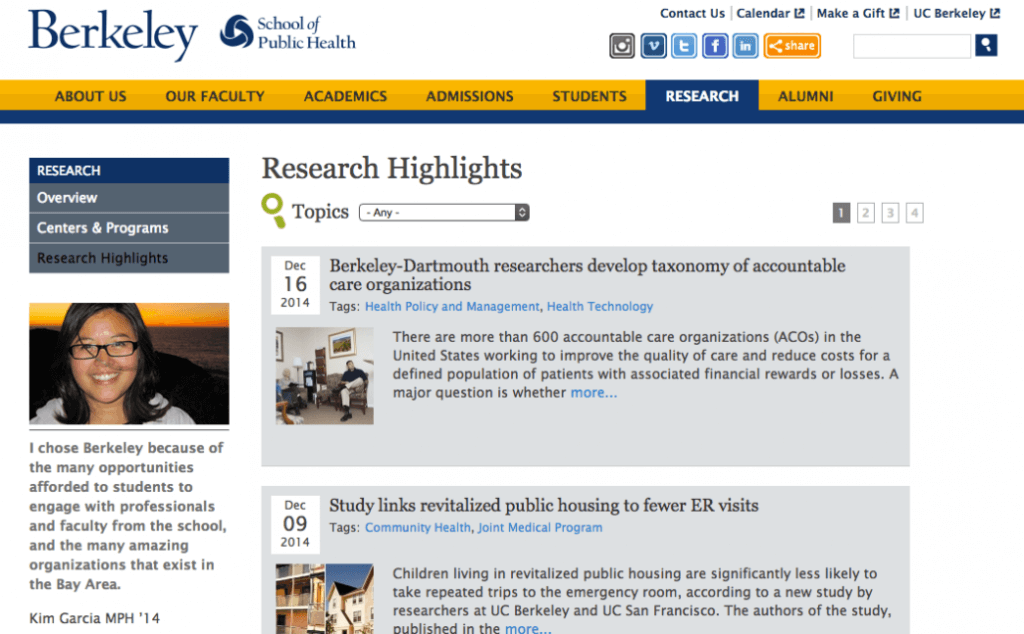Image resolution: width=1024 pixels, height=634 pixels.
Task: Open the Students menu
Action: pyautogui.click(x=589, y=96)
